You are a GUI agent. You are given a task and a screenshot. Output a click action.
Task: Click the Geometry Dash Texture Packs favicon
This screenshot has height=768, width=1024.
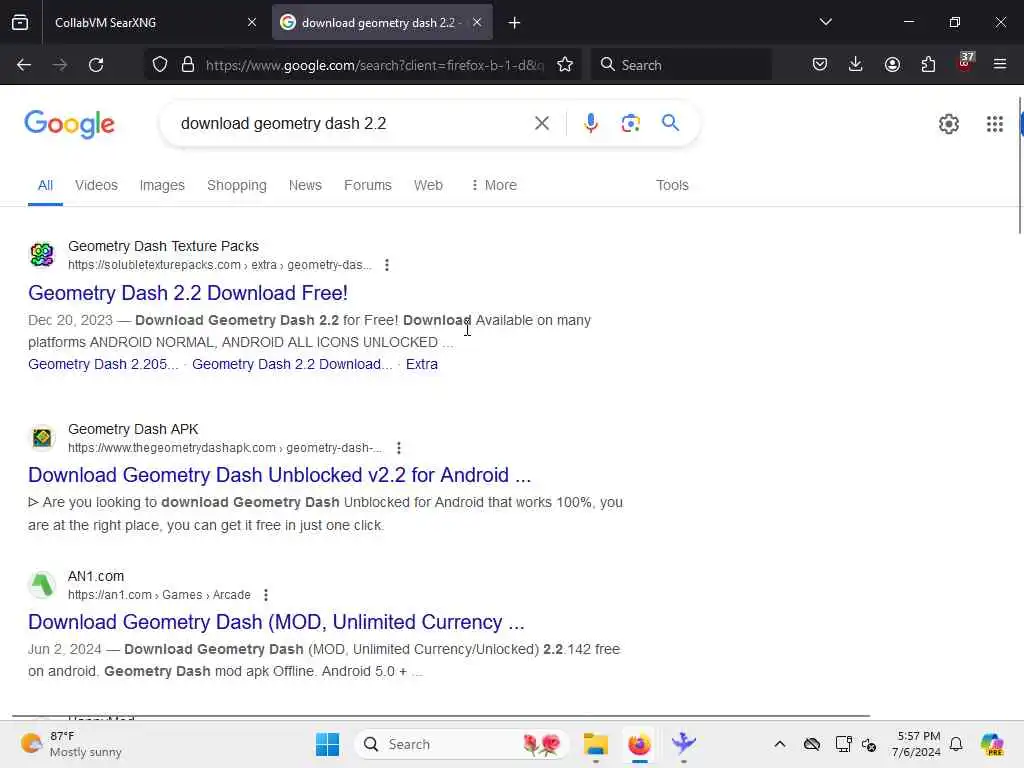[x=42, y=255]
